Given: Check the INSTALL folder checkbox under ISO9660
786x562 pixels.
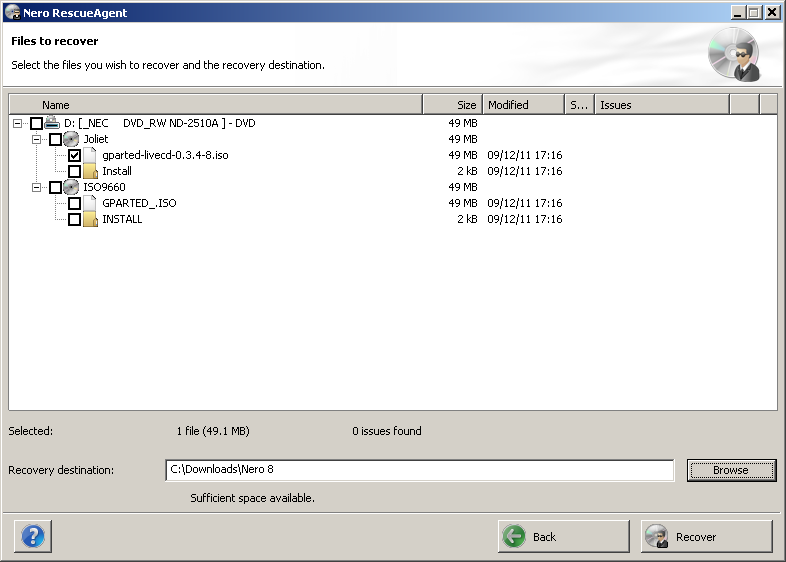Looking at the screenshot, I should click(74, 220).
